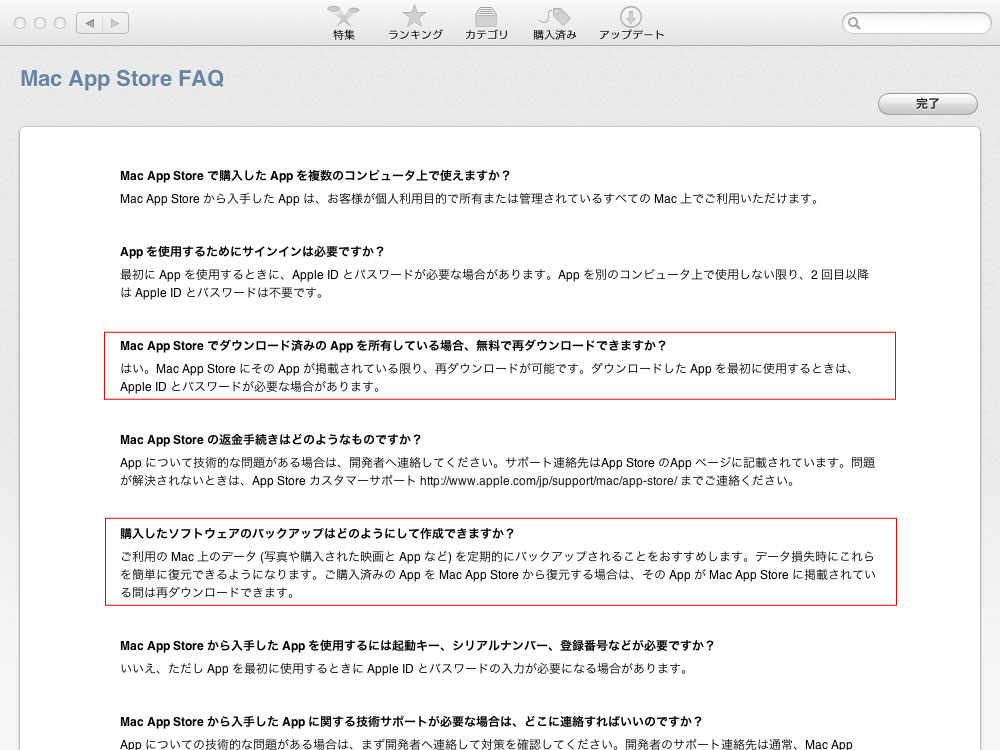Click the magnifier icon in search box
This screenshot has height=750, width=1000.
tap(855, 24)
